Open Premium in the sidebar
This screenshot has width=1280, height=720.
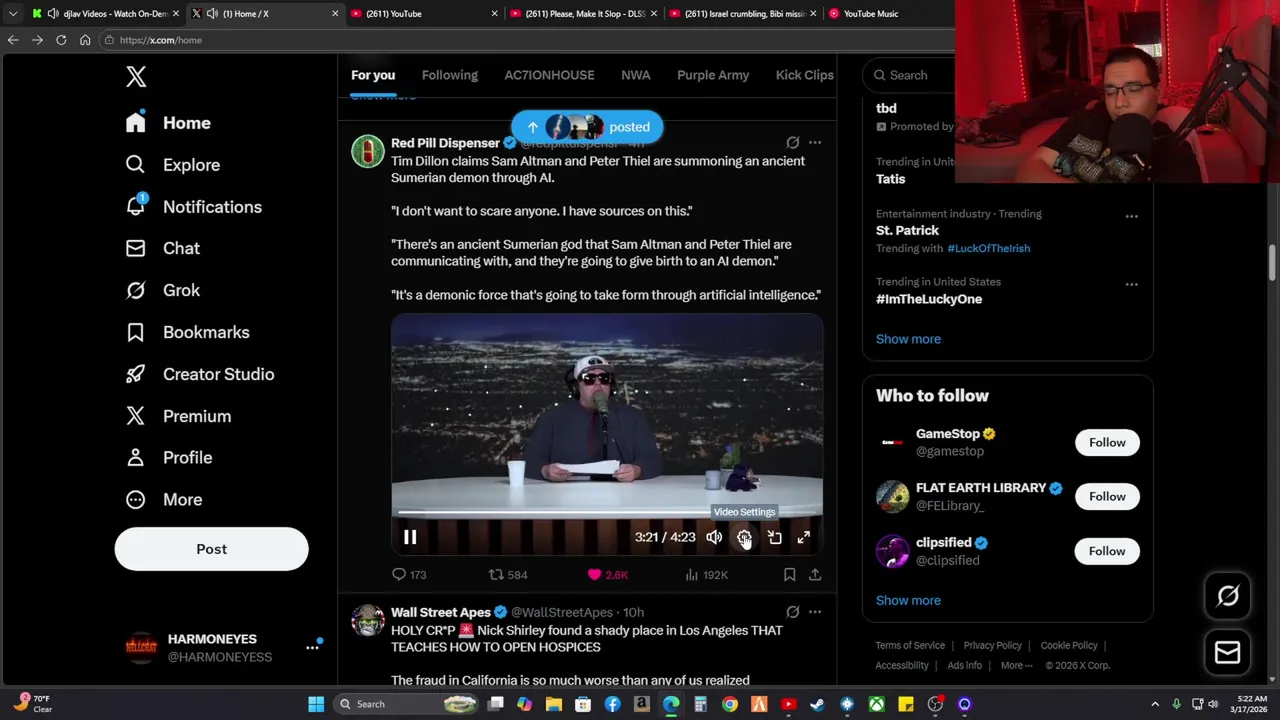[x=178, y=416]
